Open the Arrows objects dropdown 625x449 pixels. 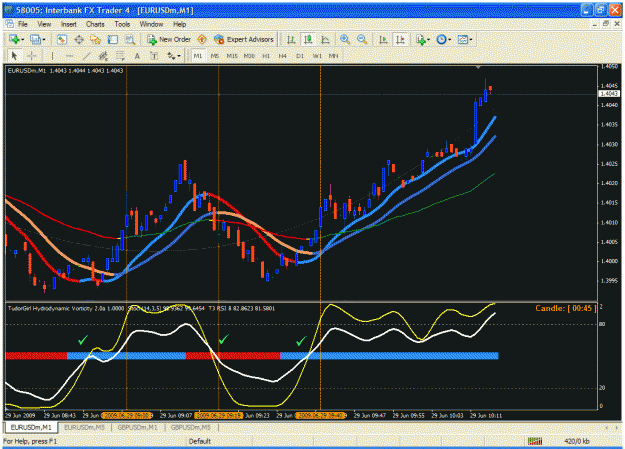click(173, 56)
